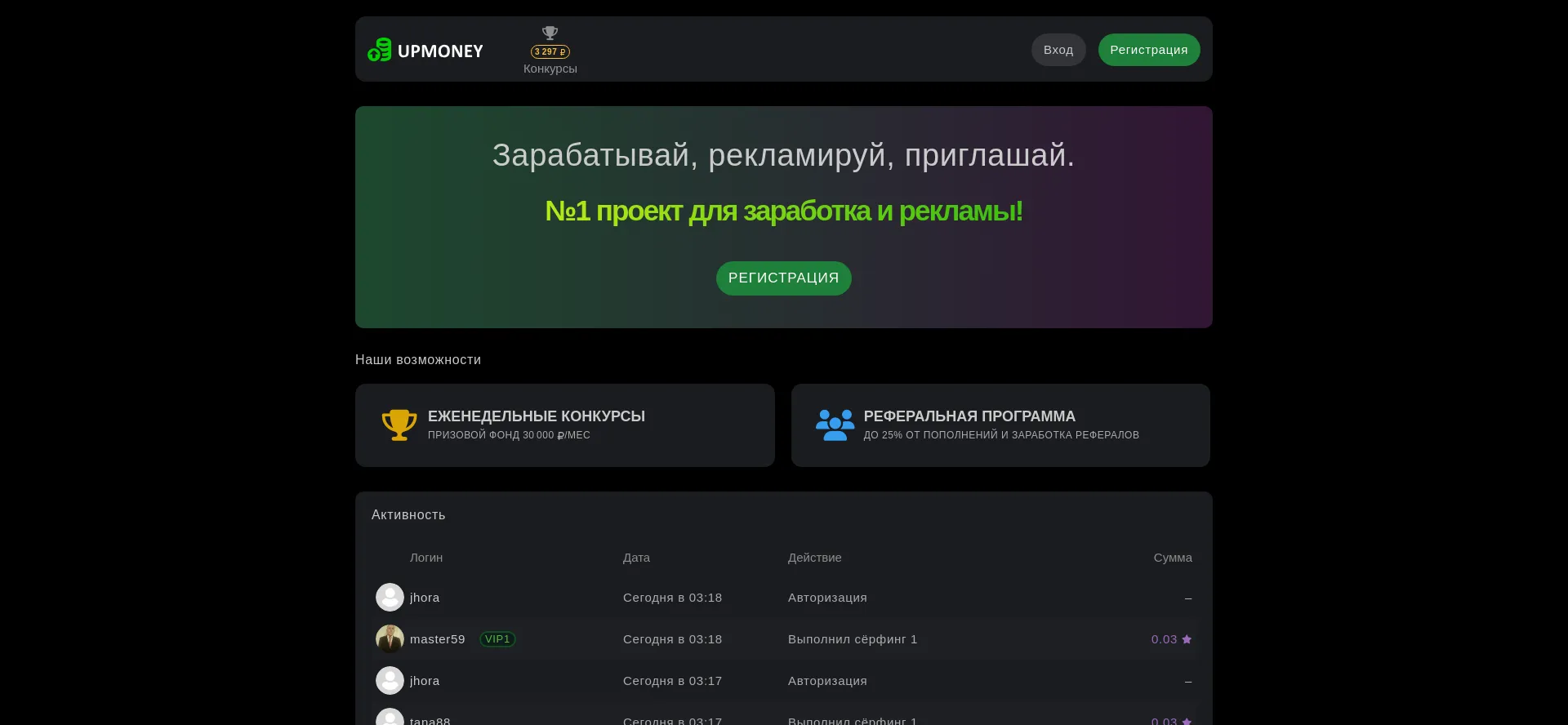Open the Конкурсы menu item
Viewport: 1568px width, 725px height.
pos(550,69)
